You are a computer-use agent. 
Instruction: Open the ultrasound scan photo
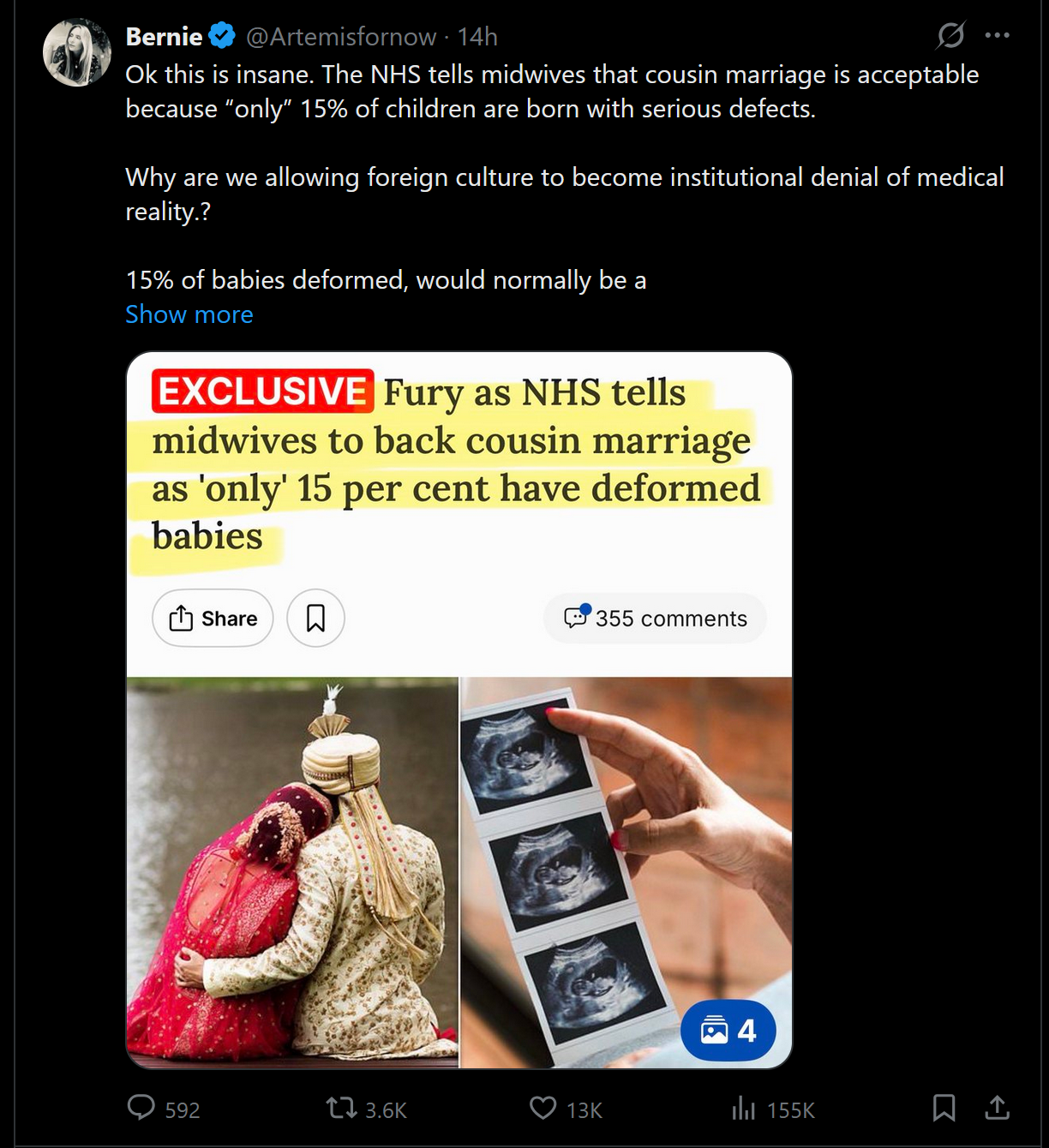click(626, 872)
